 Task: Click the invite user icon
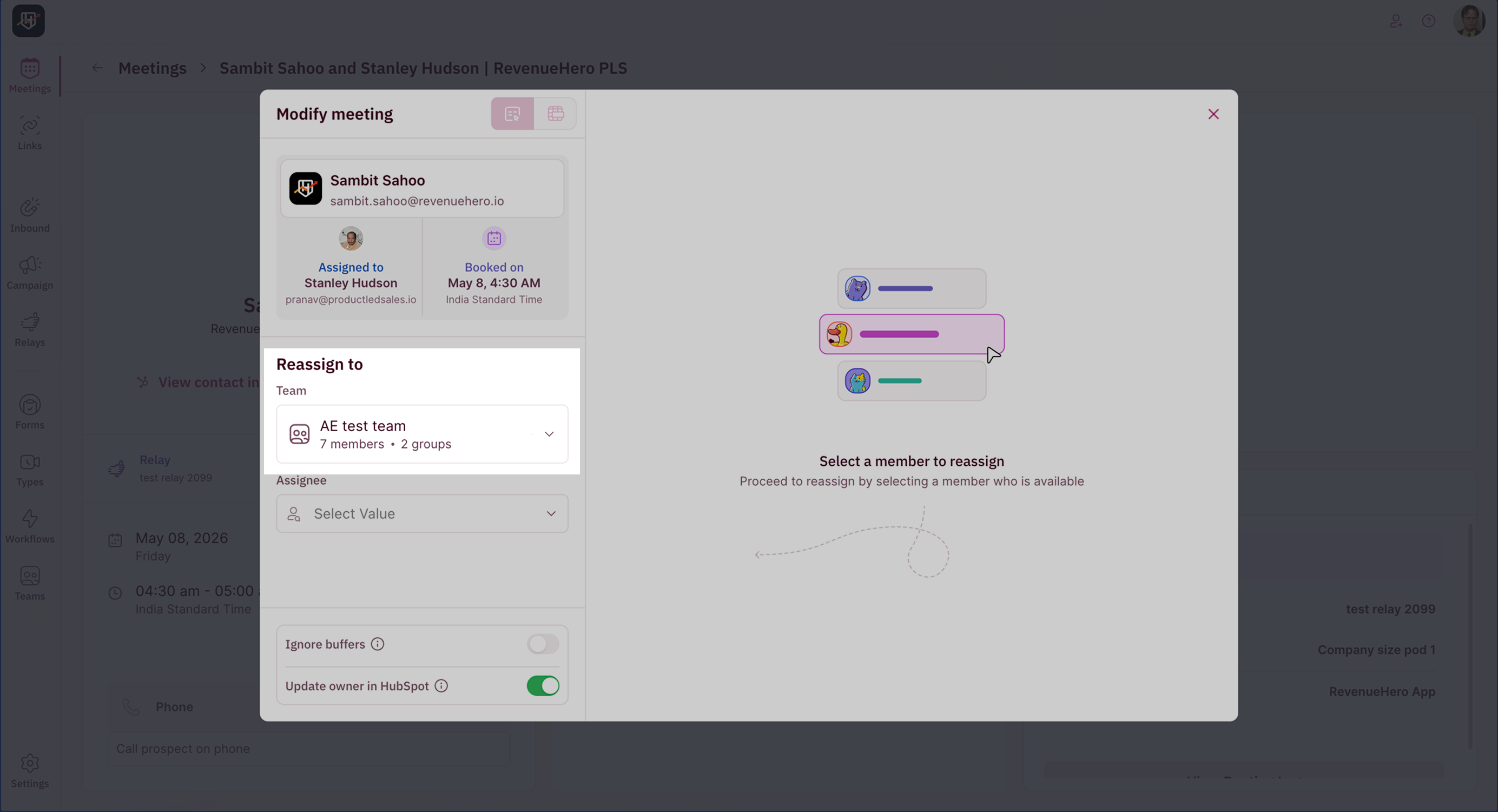1396,21
